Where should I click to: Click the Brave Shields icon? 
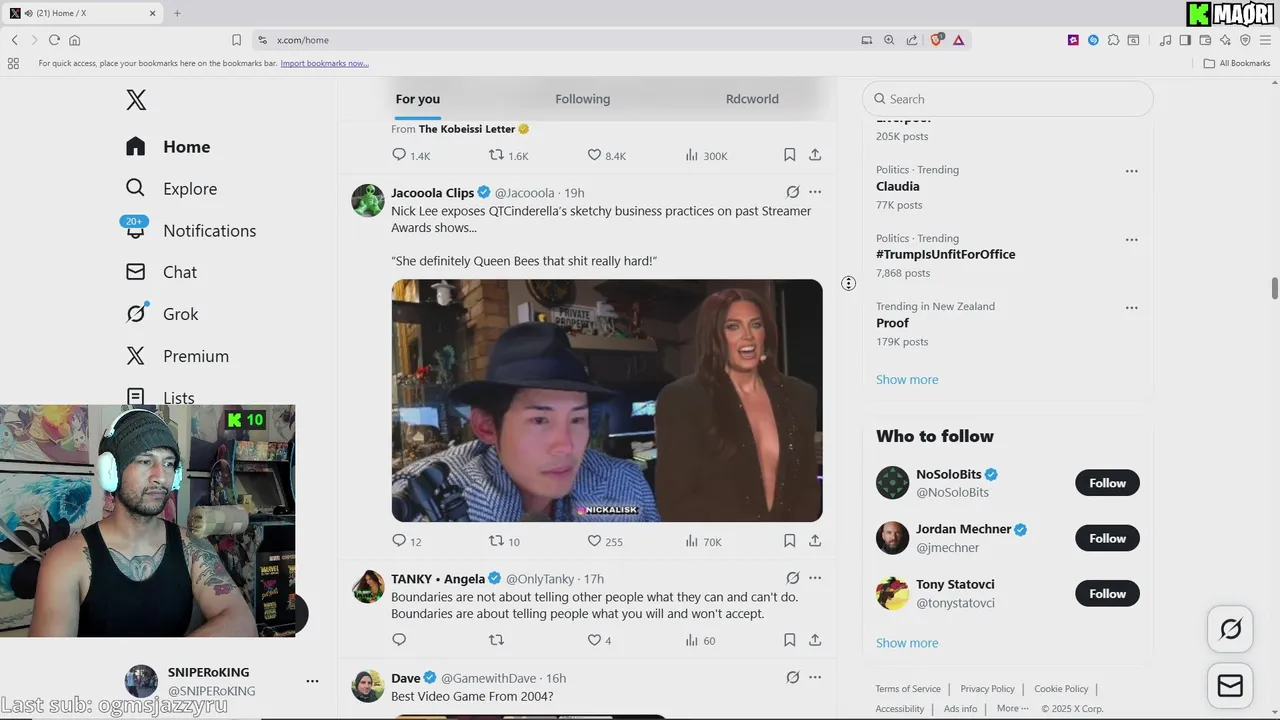click(x=937, y=40)
